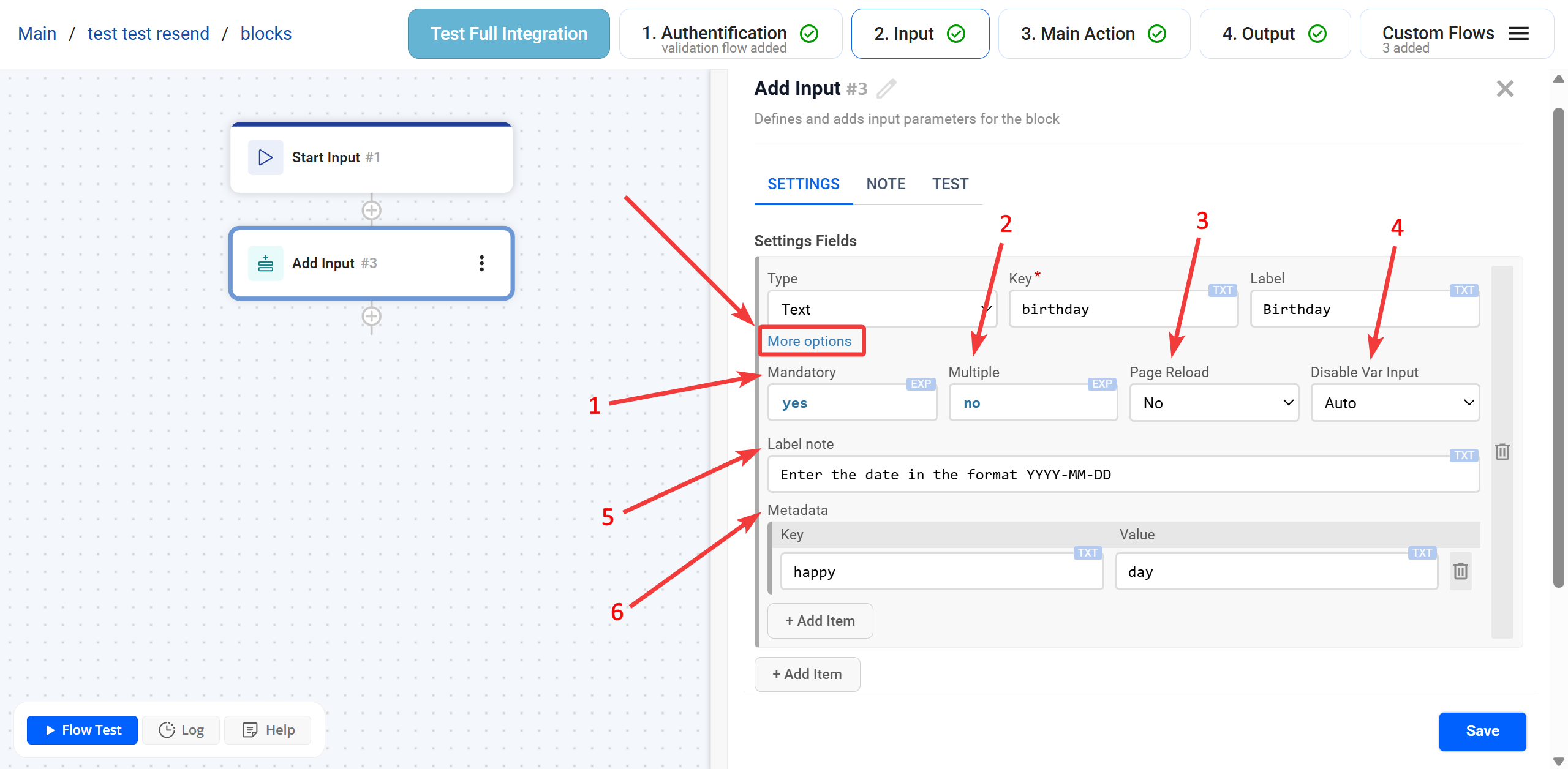Open the Type dropdown showing Text
This screenshot has width=1568, height=769.
tap(882, 309)
